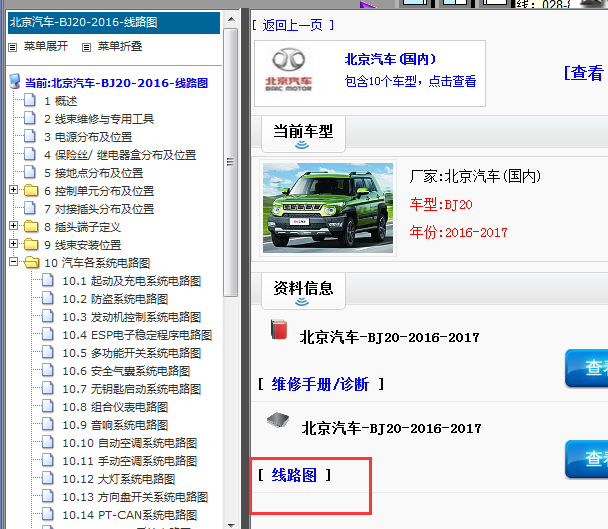
Task: Click page icon for 2 线束维修与专用工具
Action: pyautogui.click(x=30, y=118)
